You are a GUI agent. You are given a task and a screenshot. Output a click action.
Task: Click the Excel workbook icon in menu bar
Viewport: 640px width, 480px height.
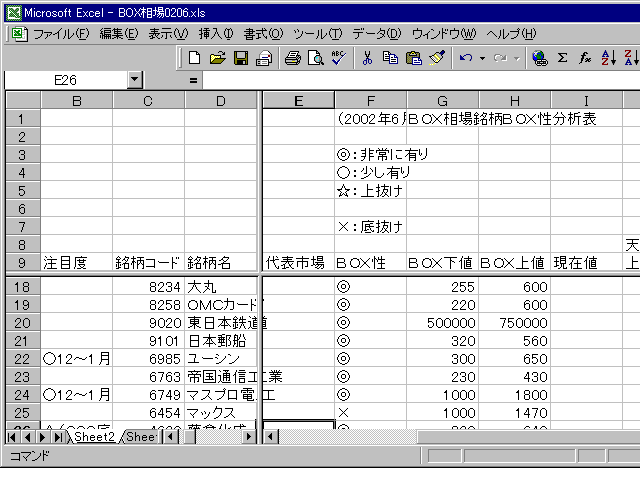coord(19,34)
